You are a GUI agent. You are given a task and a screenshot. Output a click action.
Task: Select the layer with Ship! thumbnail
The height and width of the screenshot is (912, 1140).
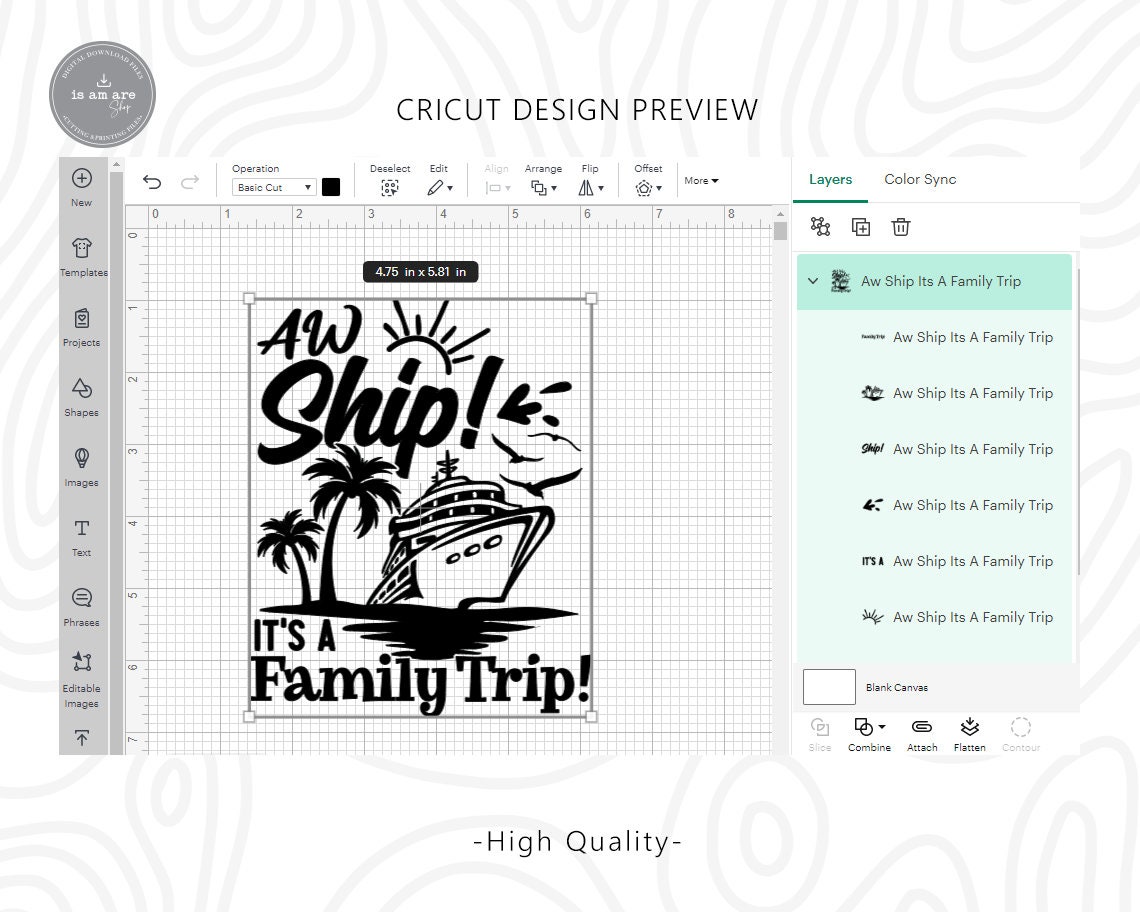point(934,449)
